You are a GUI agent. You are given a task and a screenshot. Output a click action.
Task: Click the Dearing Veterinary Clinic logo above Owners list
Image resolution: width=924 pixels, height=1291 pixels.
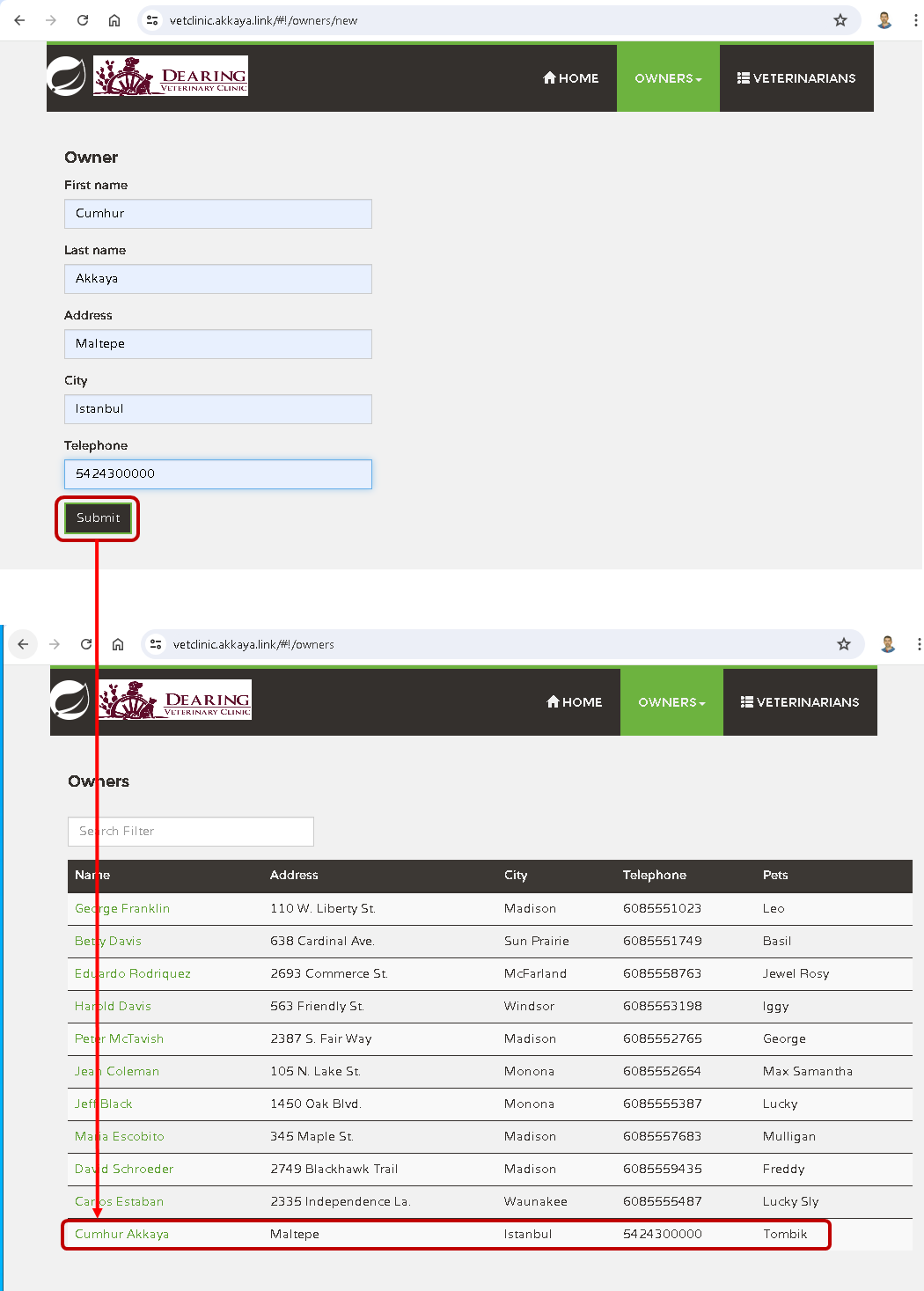pos(174,701)
